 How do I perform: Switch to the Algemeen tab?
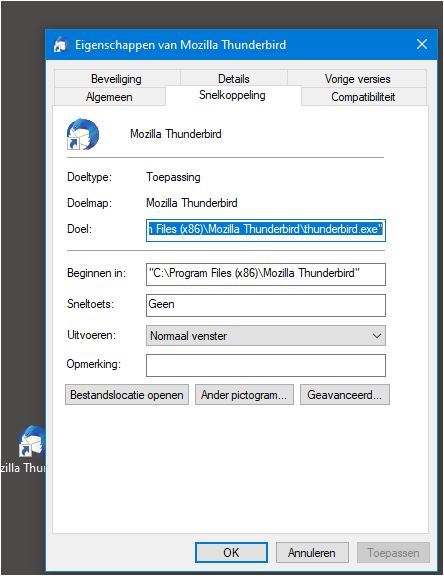point(109,97)
